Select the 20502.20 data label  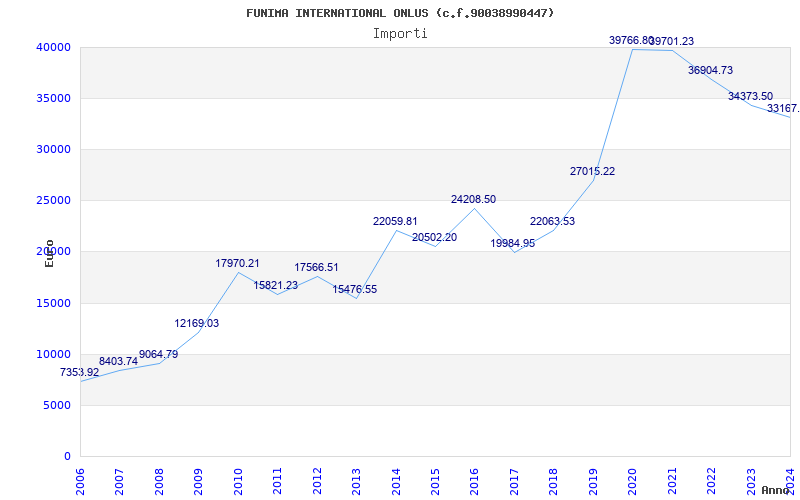click(x=435, y=237)
